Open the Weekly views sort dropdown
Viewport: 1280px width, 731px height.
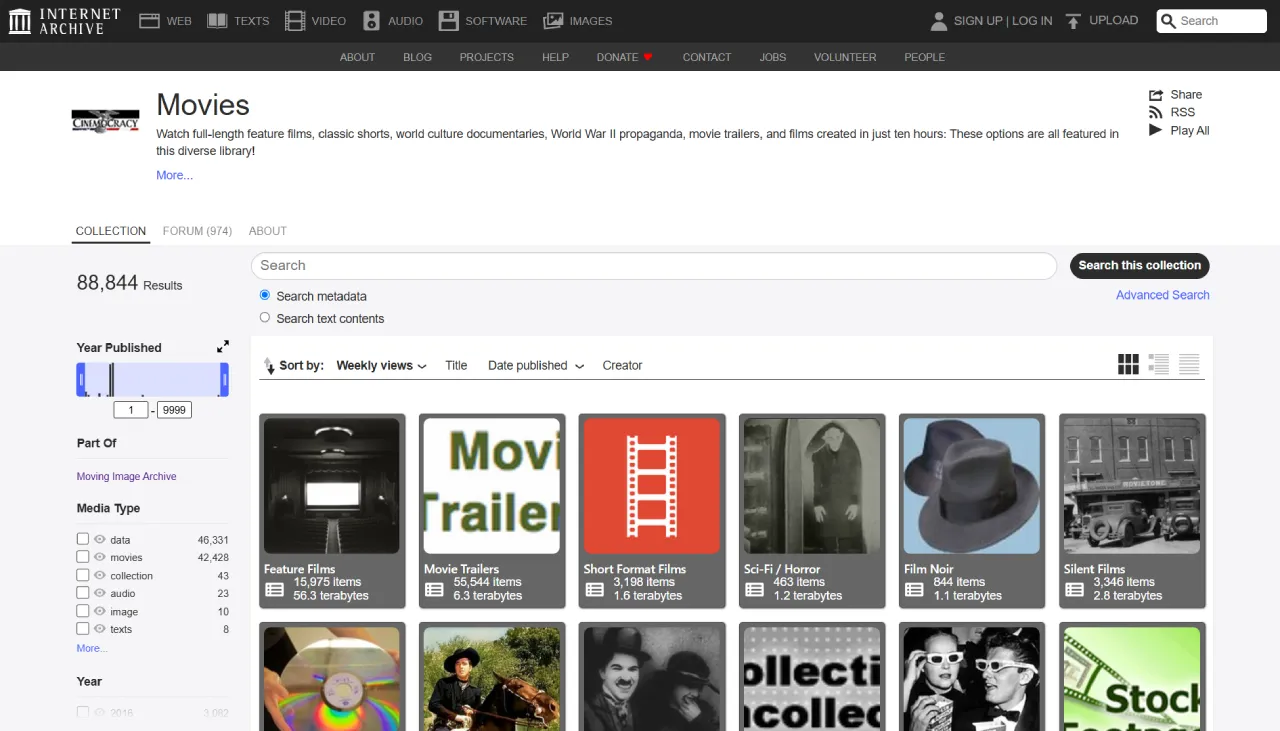pyautogui.click(x=381, y=365)
